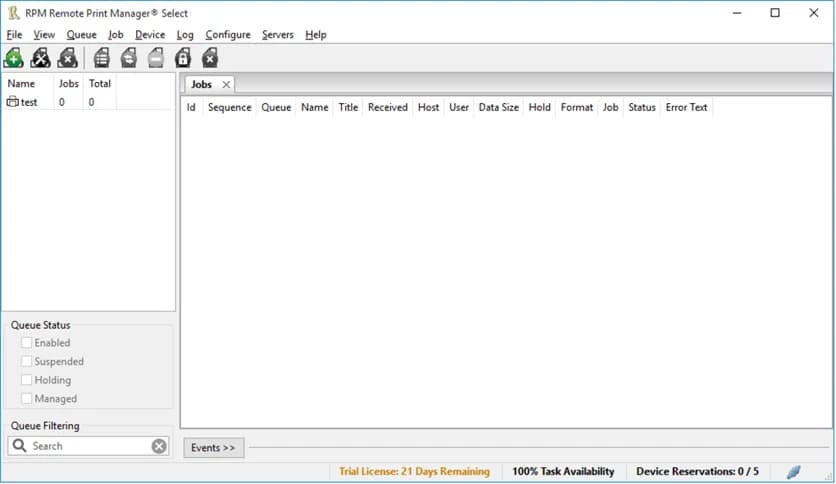Click the queue settings tools icon
The width and height of the screenshot is (836, 484).
click(x=41, y=58)
